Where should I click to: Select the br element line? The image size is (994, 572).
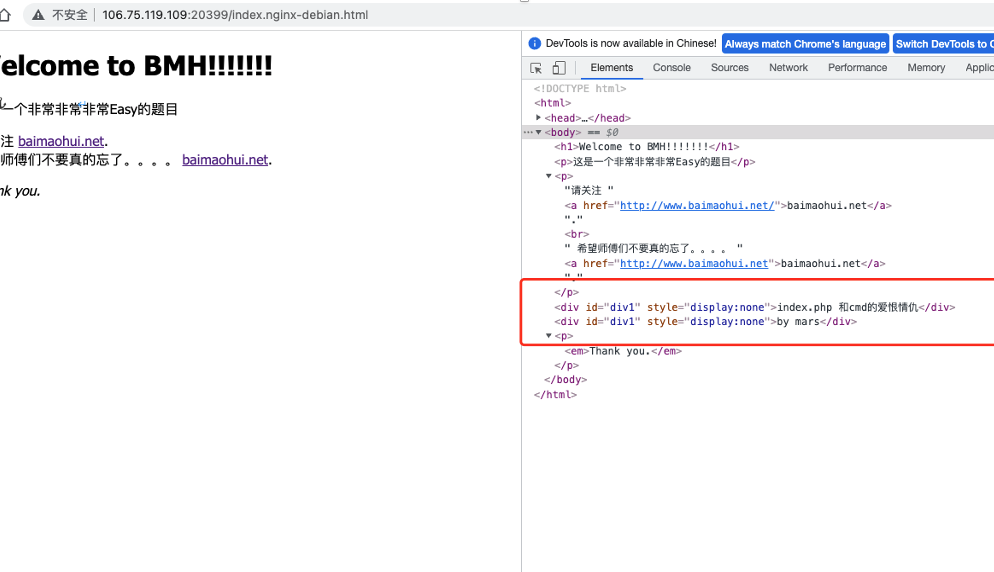[x=576, y=234]
